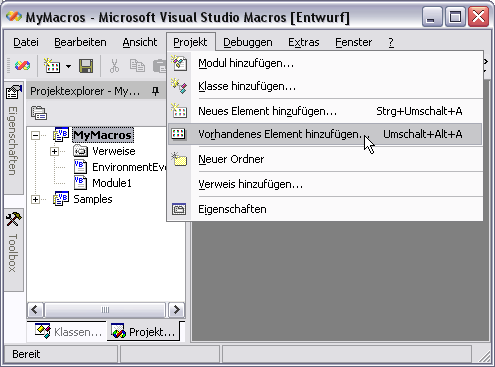
Task: Close the open Projekt menu
Action: (190, 42)
